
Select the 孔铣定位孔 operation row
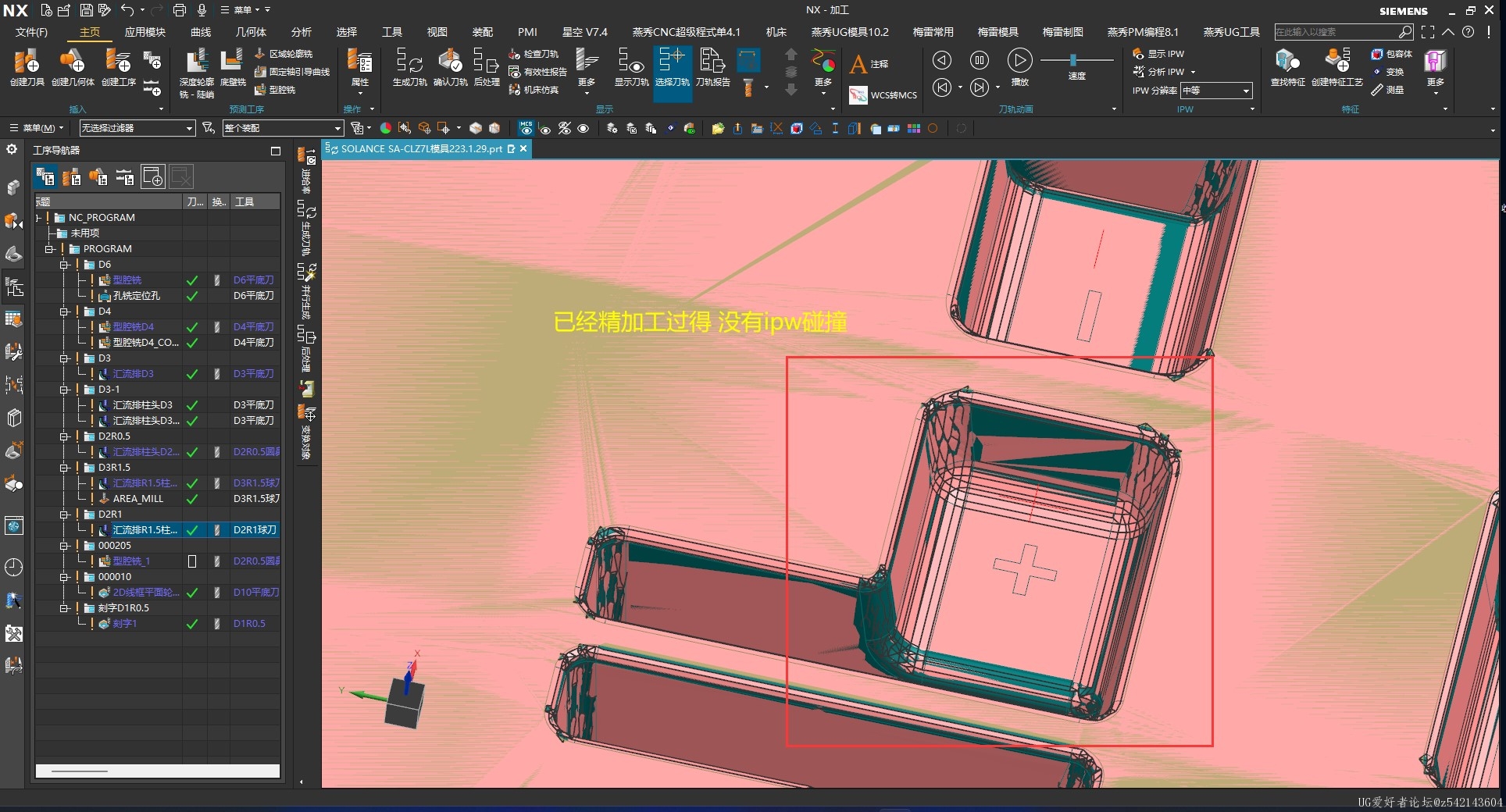pos(156,296)
